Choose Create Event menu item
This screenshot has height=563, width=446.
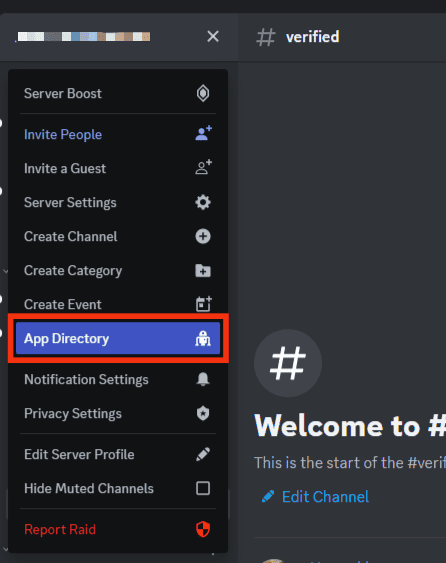pyautogui.click(x=118, y=304)
